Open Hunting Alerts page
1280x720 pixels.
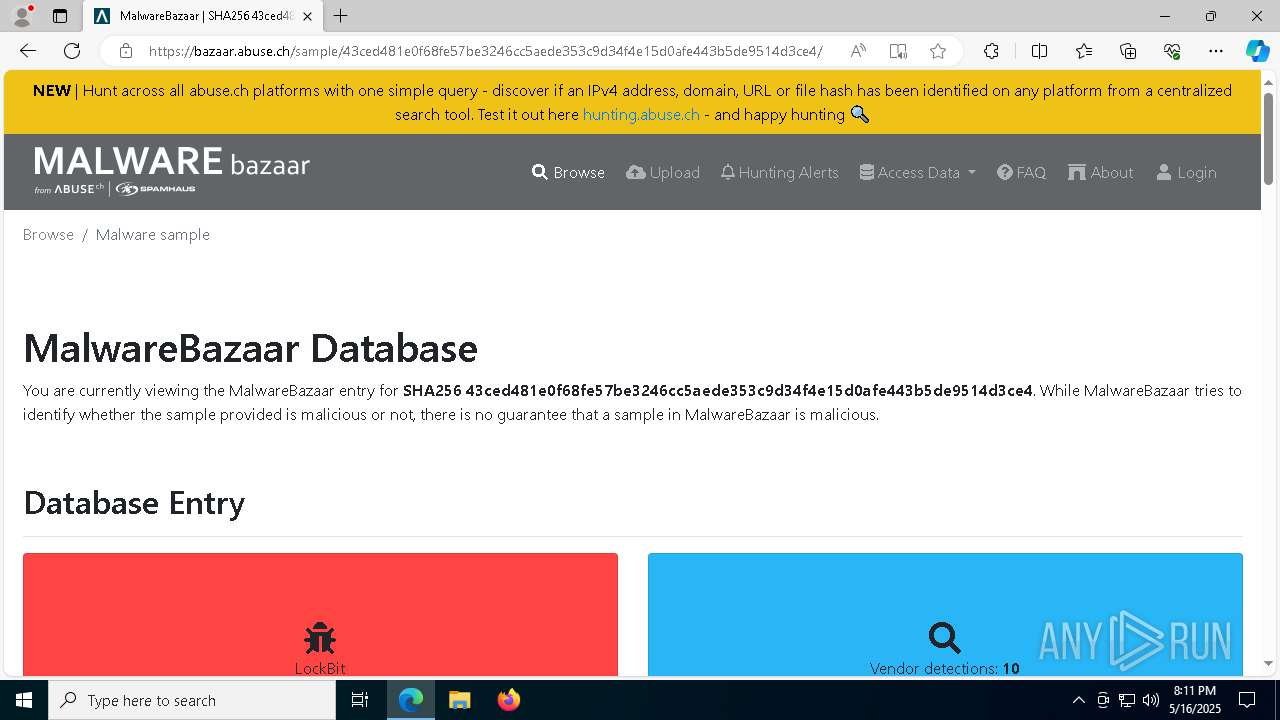coord(779,172)
